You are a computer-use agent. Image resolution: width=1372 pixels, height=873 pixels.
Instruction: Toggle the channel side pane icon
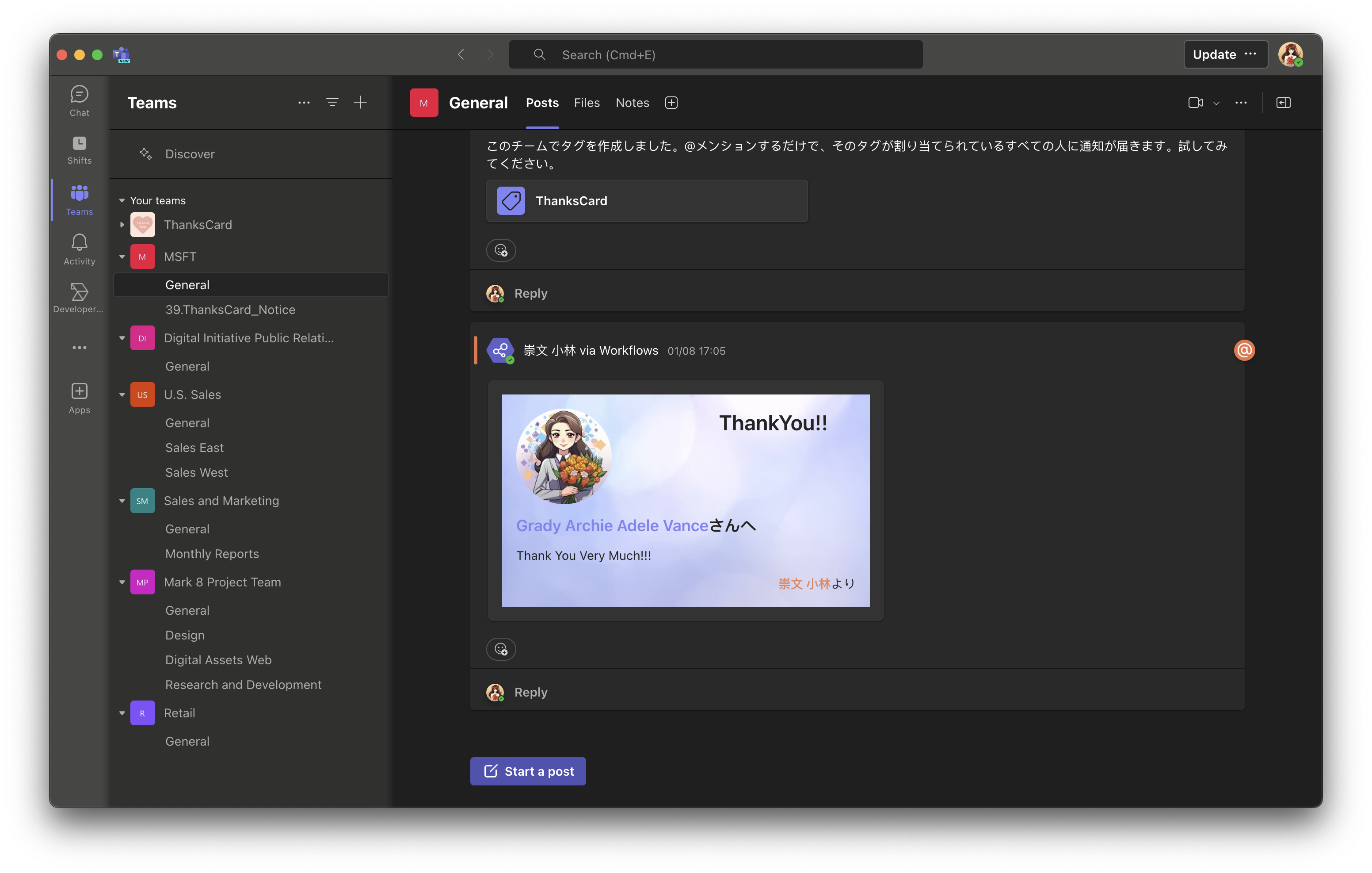click(x=1283, y=103)
